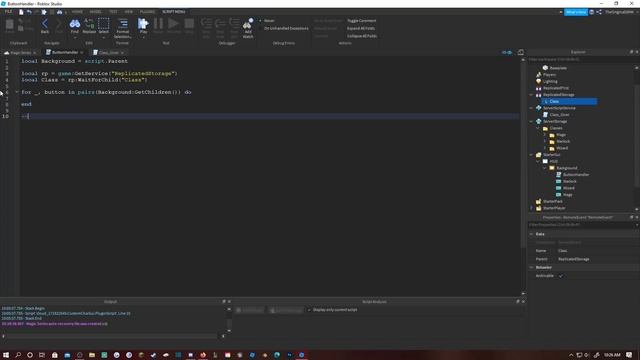Click the Pause playback icon
Viewport: 640px width, 360px height.
(158, 24)
